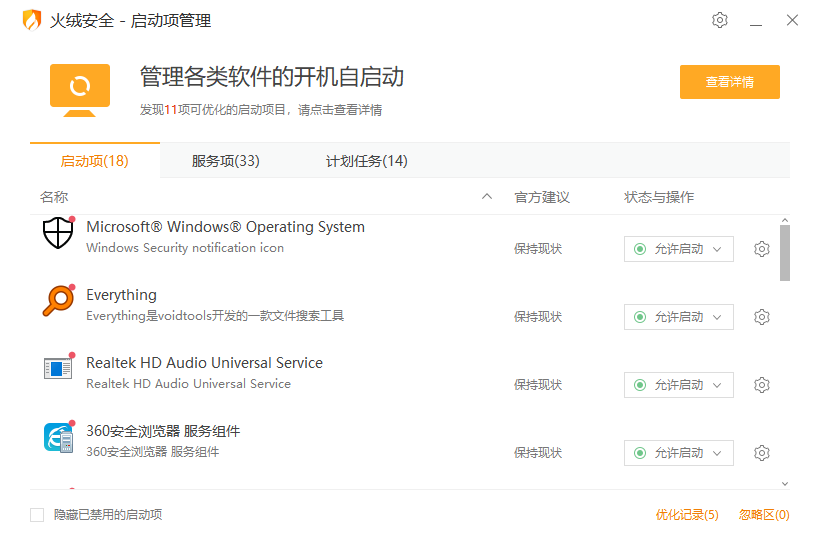Select 360安全浏览器 服务组件 entry title
Image resolution: width=820 pixels, height=540 pixels.
(163, 431)
